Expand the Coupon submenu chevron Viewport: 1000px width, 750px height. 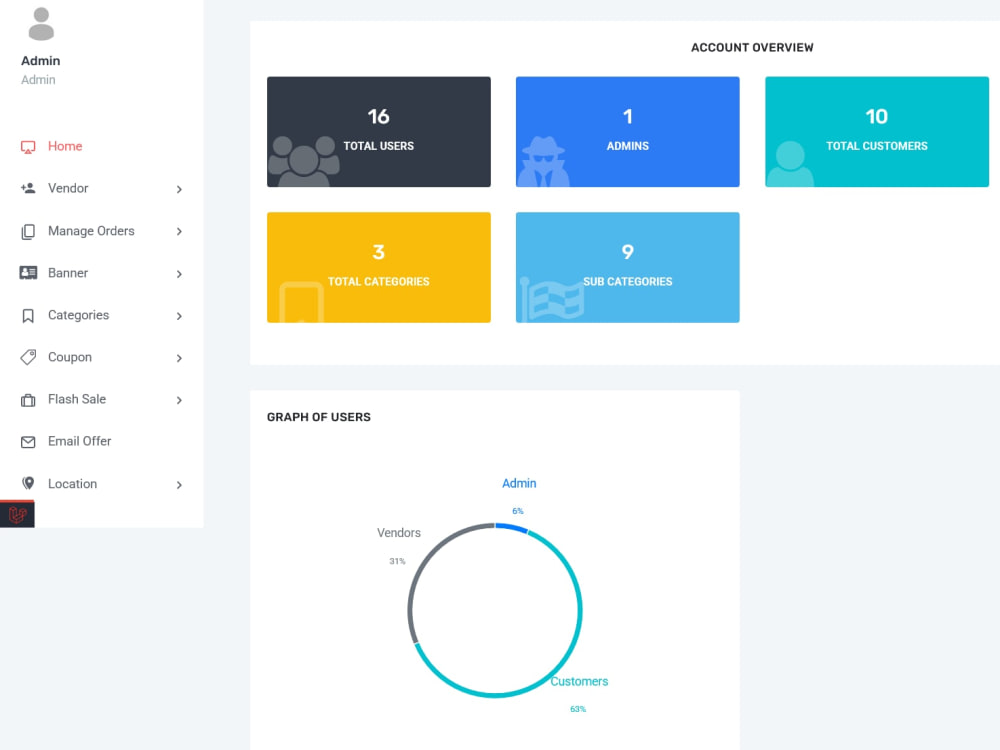click(179, 358)
